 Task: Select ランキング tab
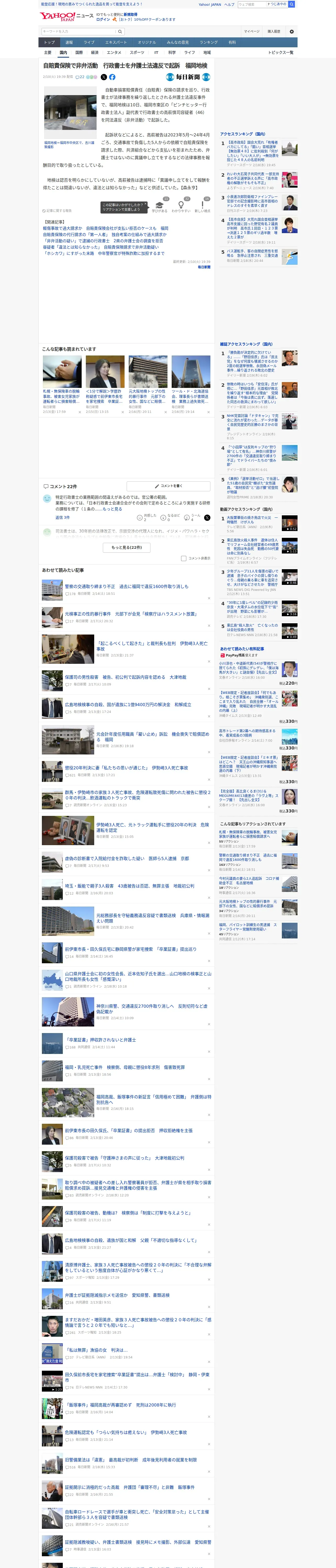pyautogui.click(x=209, y=42)
